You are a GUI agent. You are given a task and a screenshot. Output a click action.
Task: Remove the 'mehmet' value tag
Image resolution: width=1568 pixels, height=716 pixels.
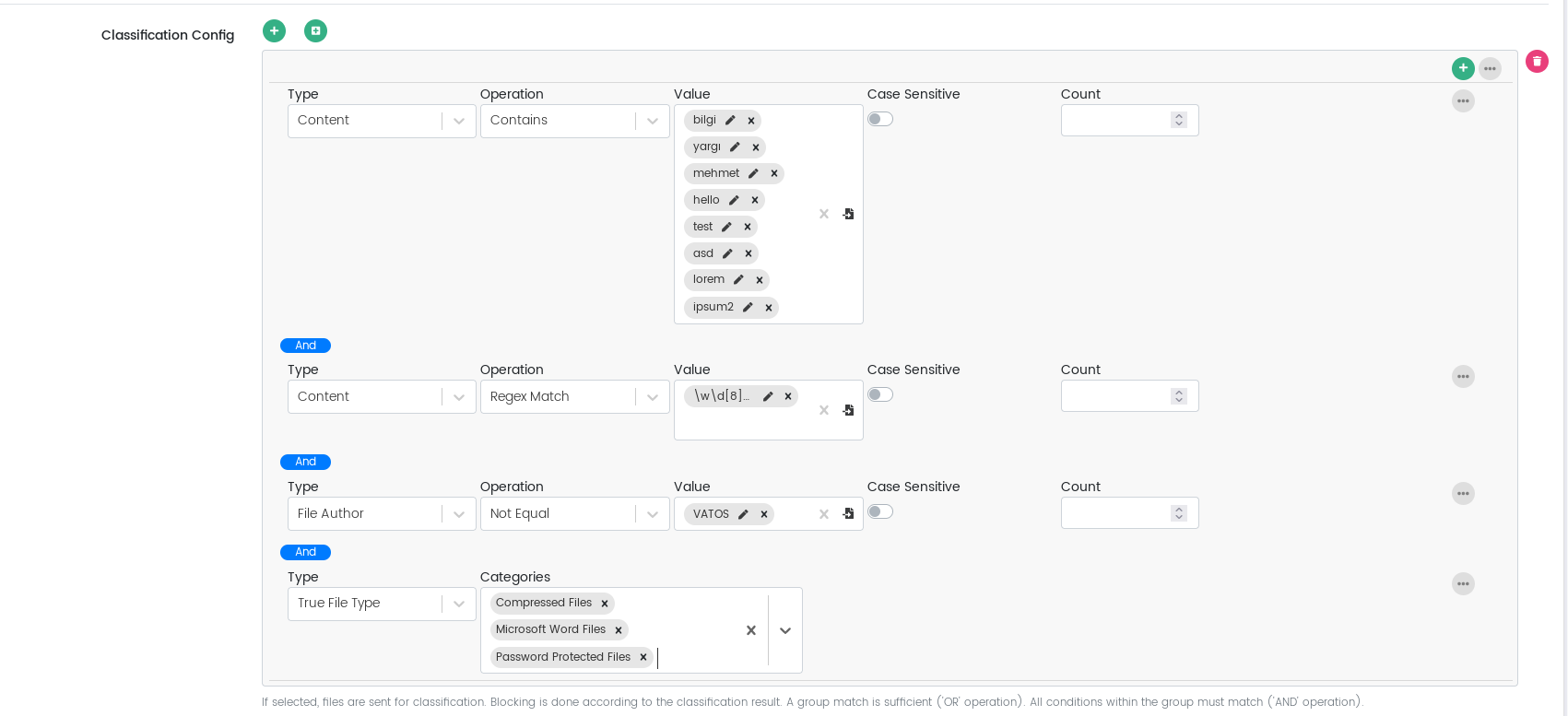point(774,173)
